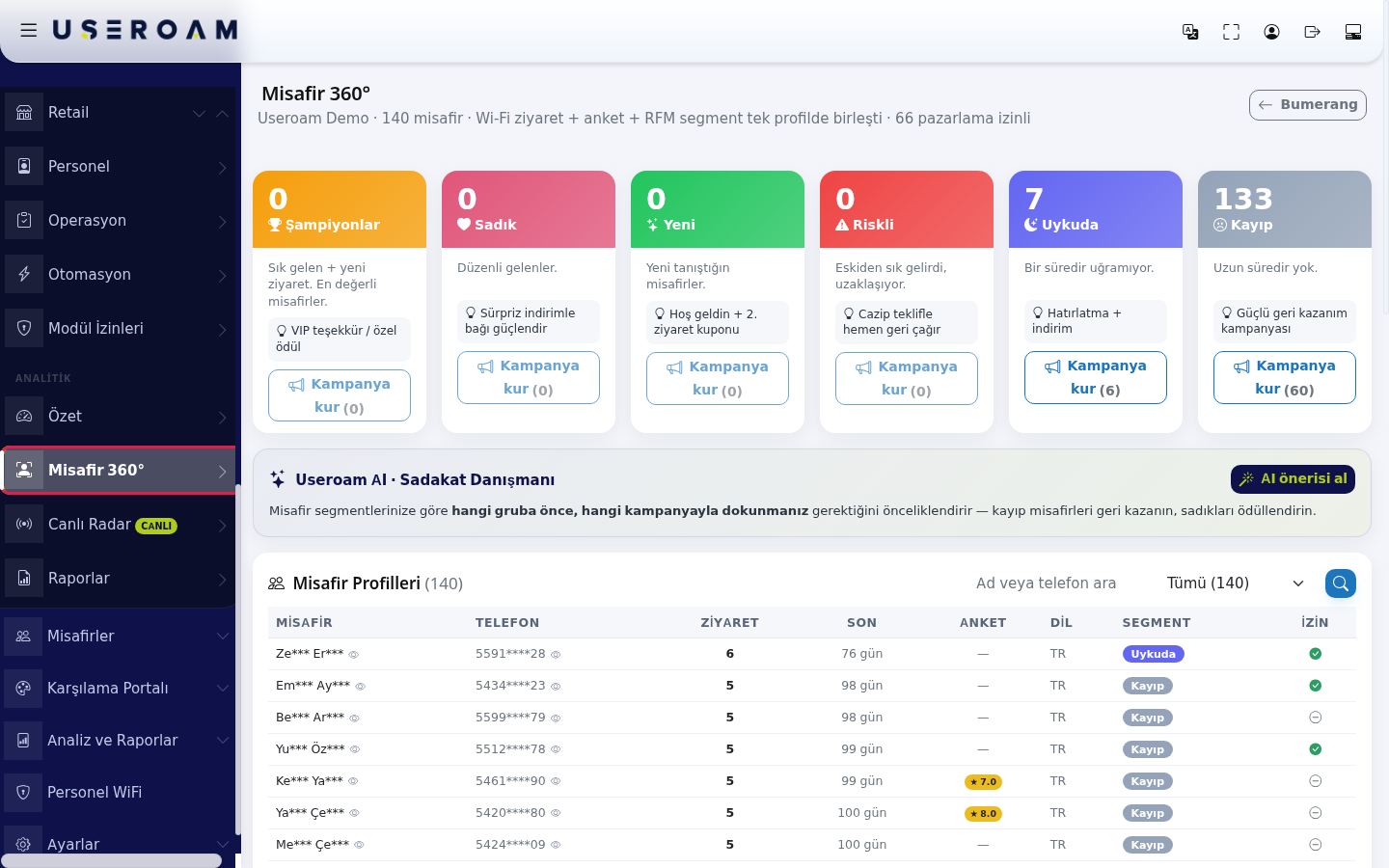Viewport: 1389px width, 868px height.
Task: Reveal masked phone 5591****28
Action: 556,654
